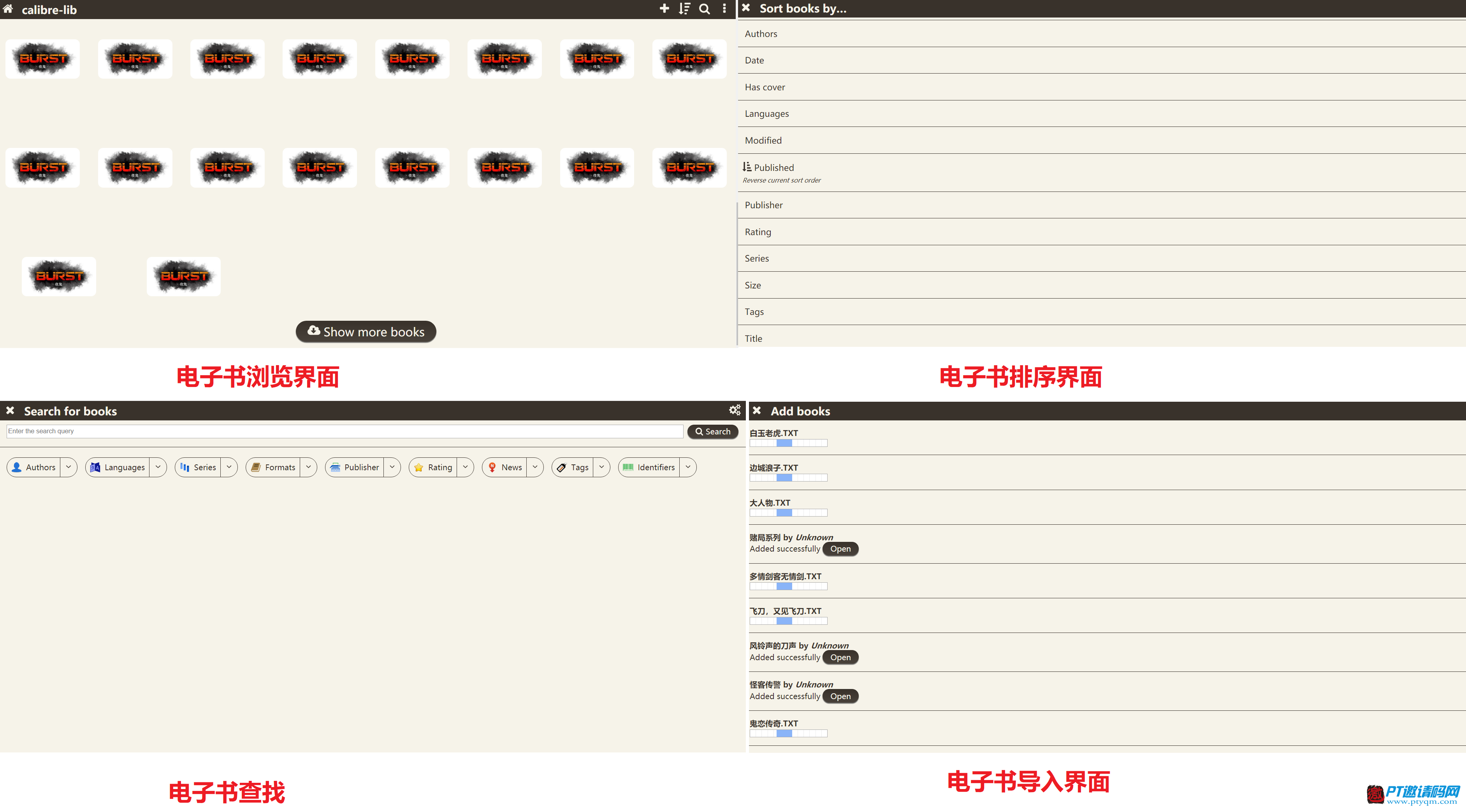This screenshot has width=1466, height=812.
Task: Sort books by Size
Action: (1101, 285)
